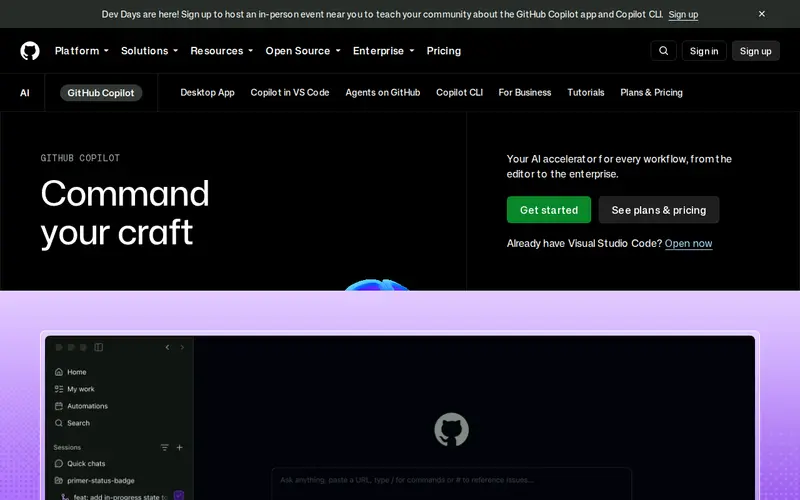Screen dimensions: 800x500
Task: Expand the Enterprise menu
Action: pos(384,51)
